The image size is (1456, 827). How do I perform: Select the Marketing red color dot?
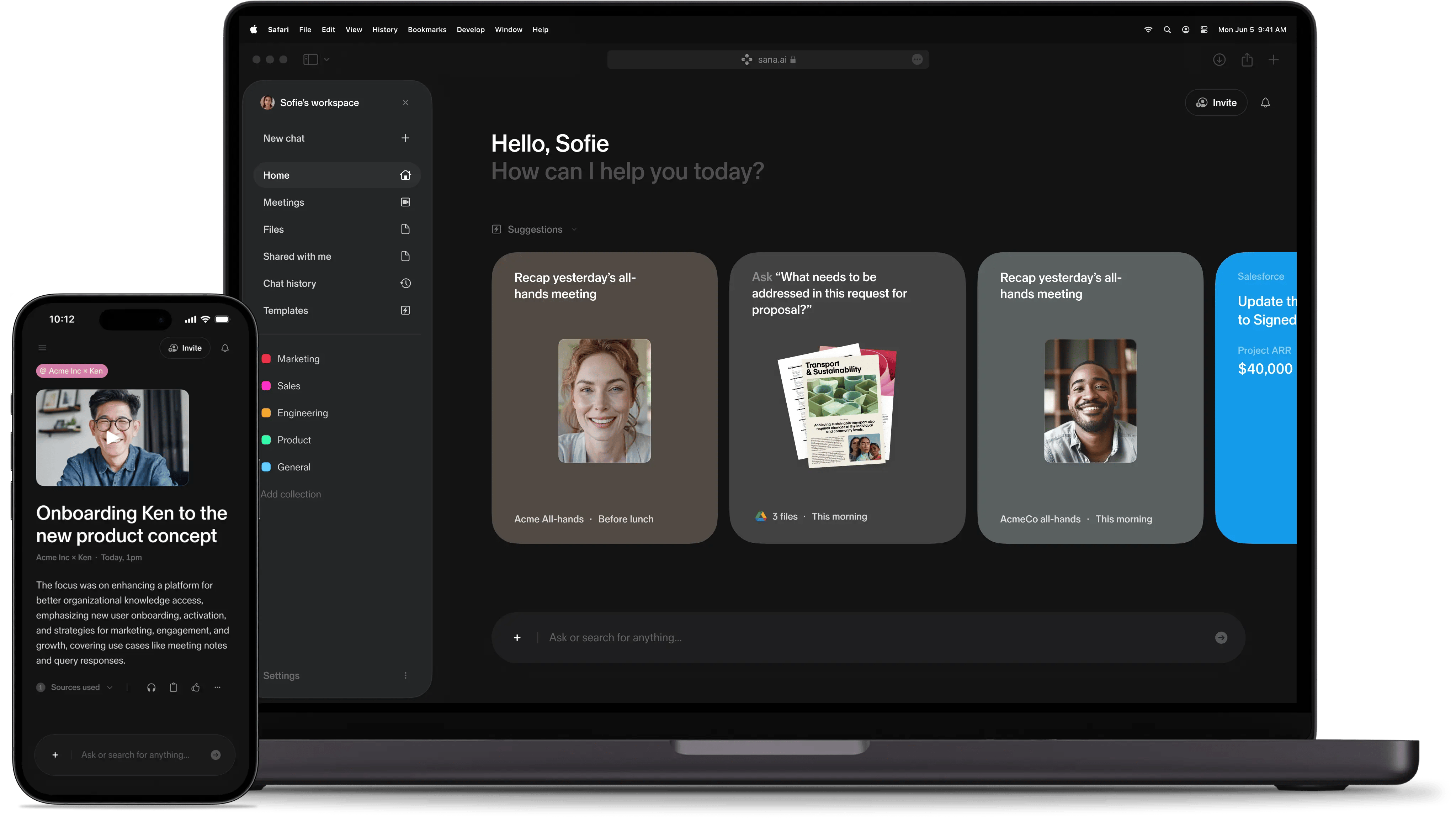267,358
